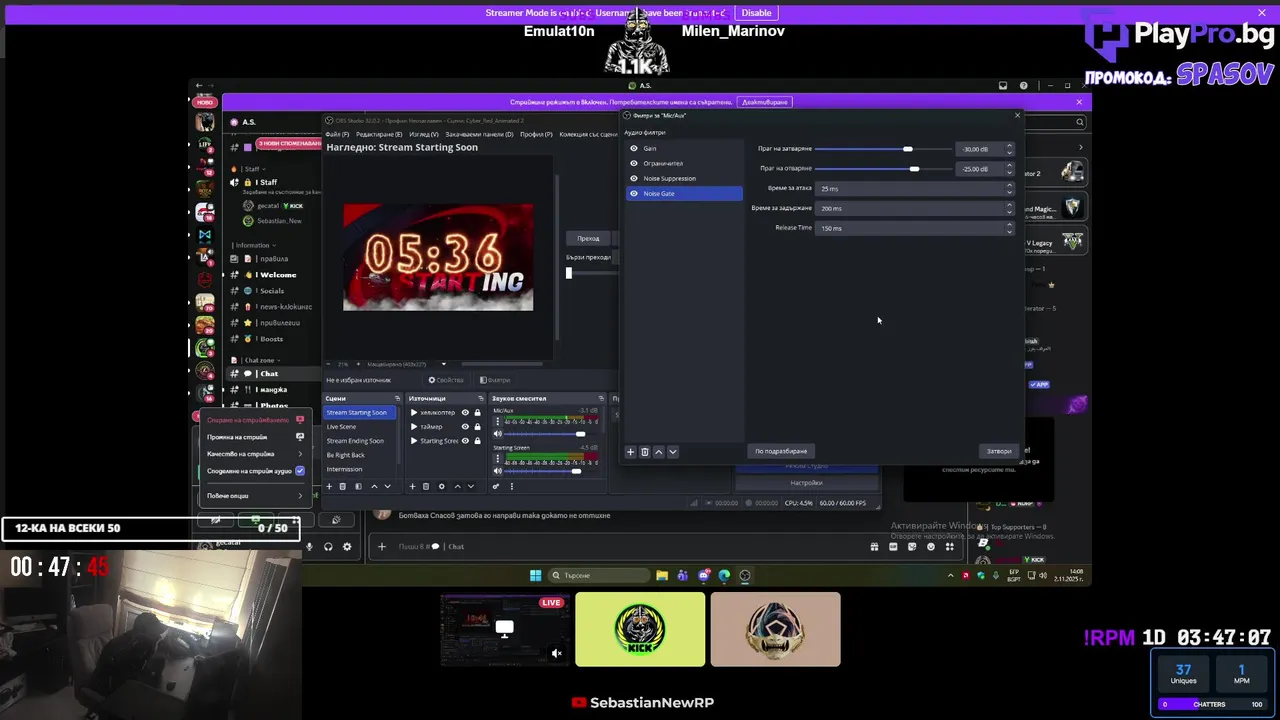Unlock the таймер source

[x=478, y=426]
